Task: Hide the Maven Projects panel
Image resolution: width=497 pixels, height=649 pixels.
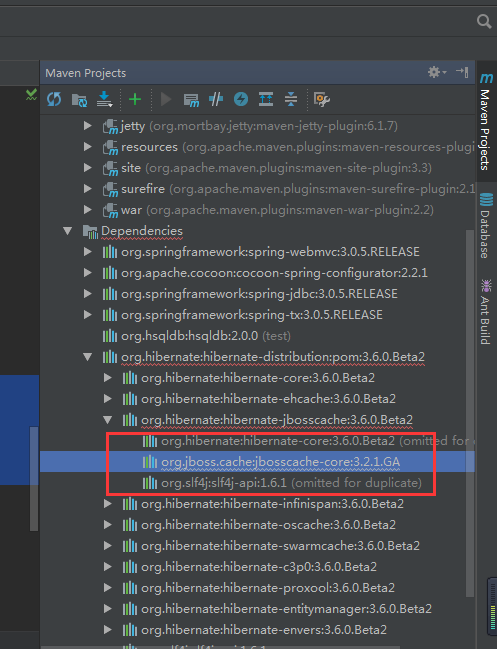Action: (462, 72)
